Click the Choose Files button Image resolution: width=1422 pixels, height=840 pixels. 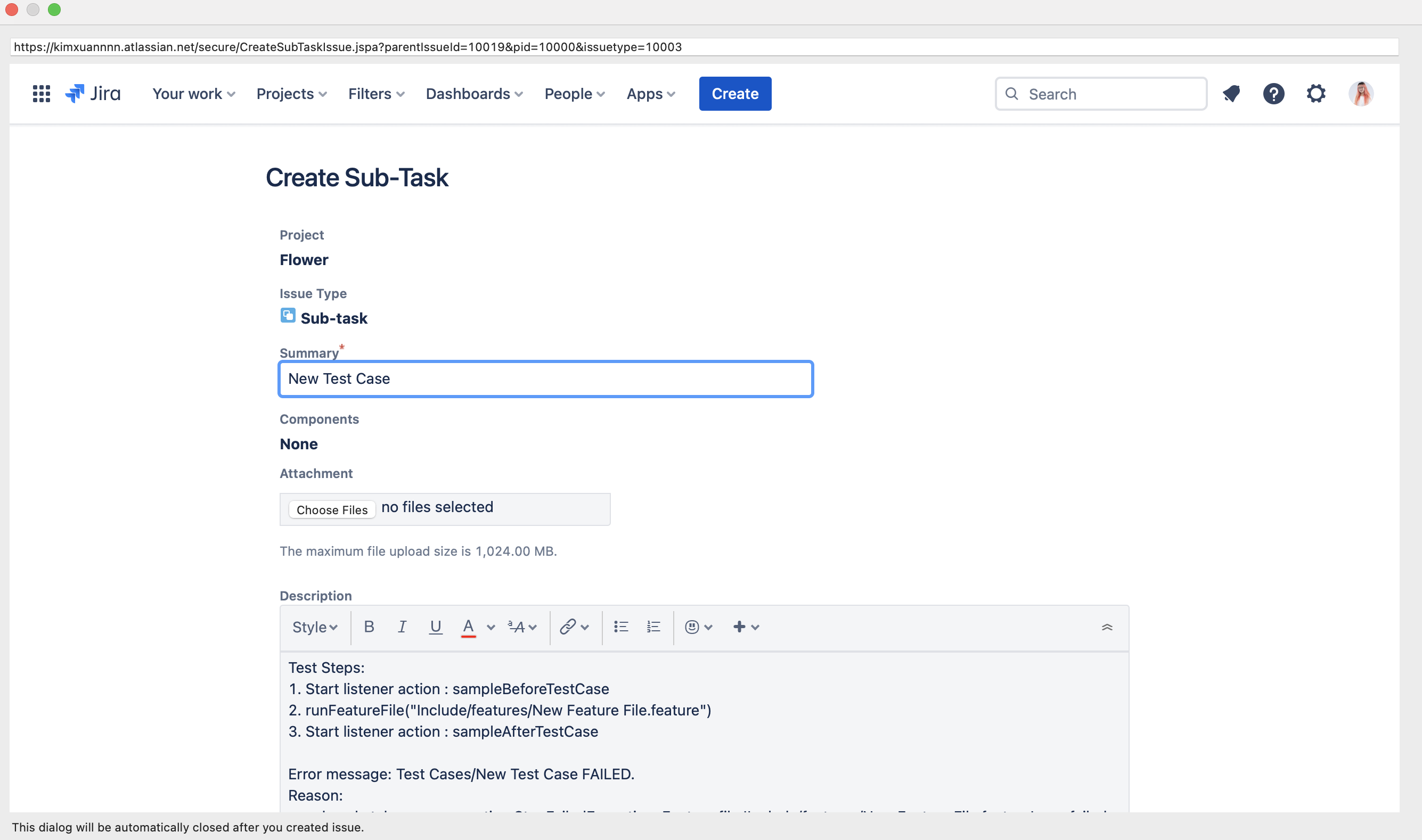[332, 510]
